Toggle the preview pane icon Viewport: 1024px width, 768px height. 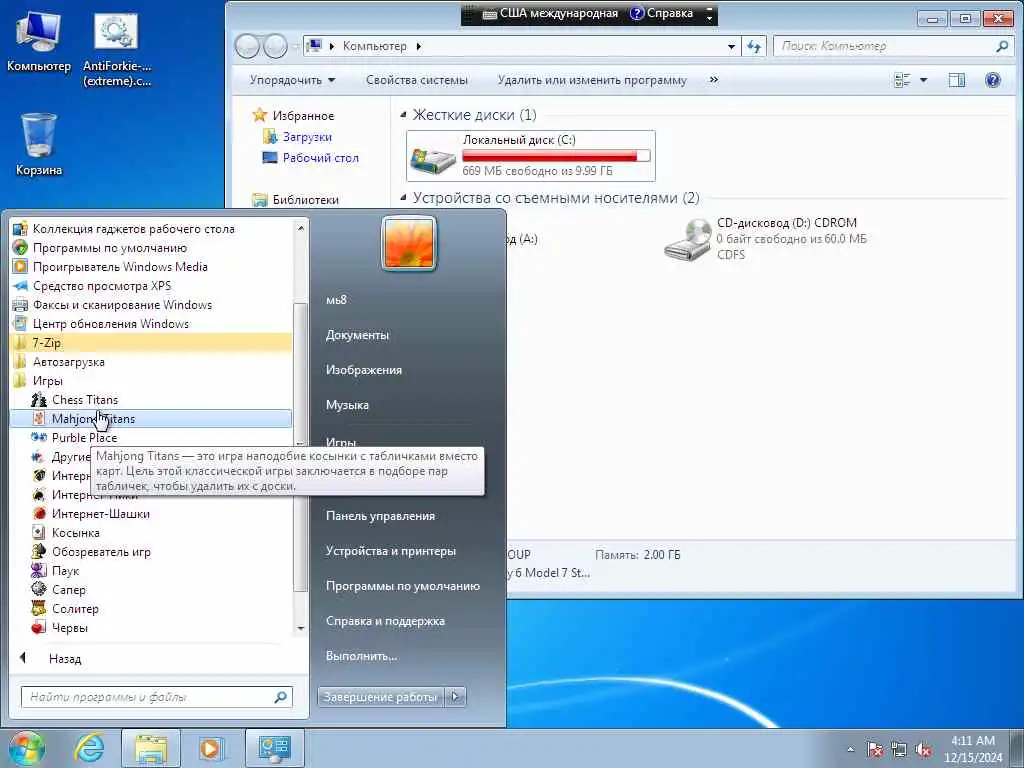[957, 80]
